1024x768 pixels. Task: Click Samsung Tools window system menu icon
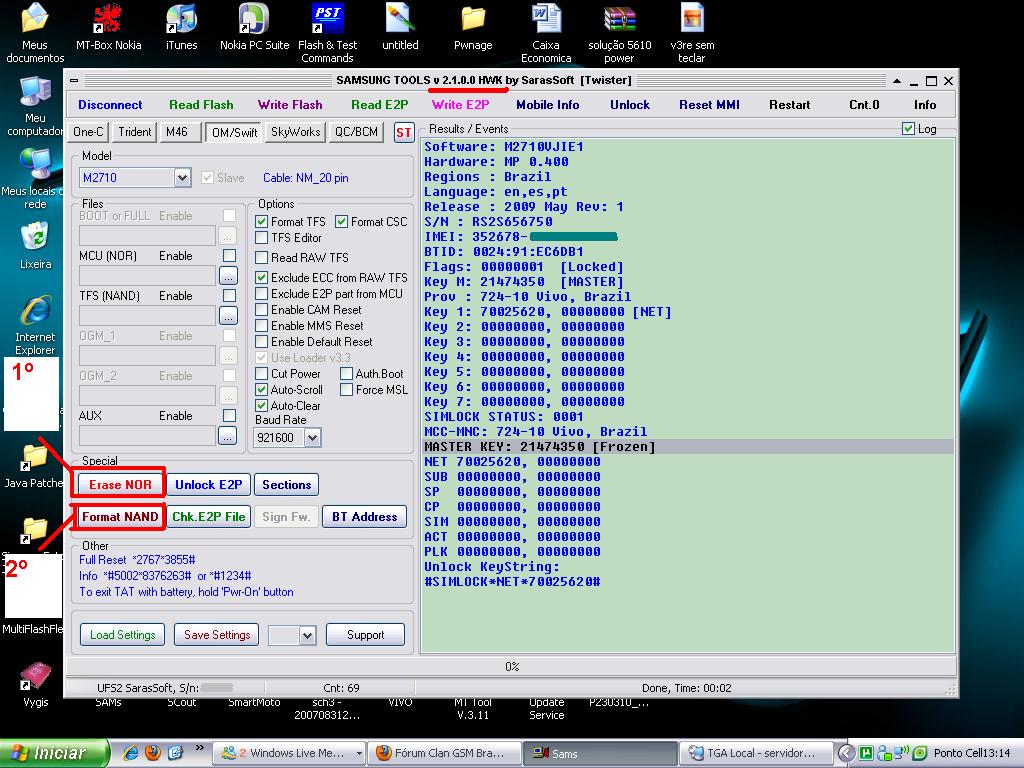pyautogui.click(x=74, y=80)
